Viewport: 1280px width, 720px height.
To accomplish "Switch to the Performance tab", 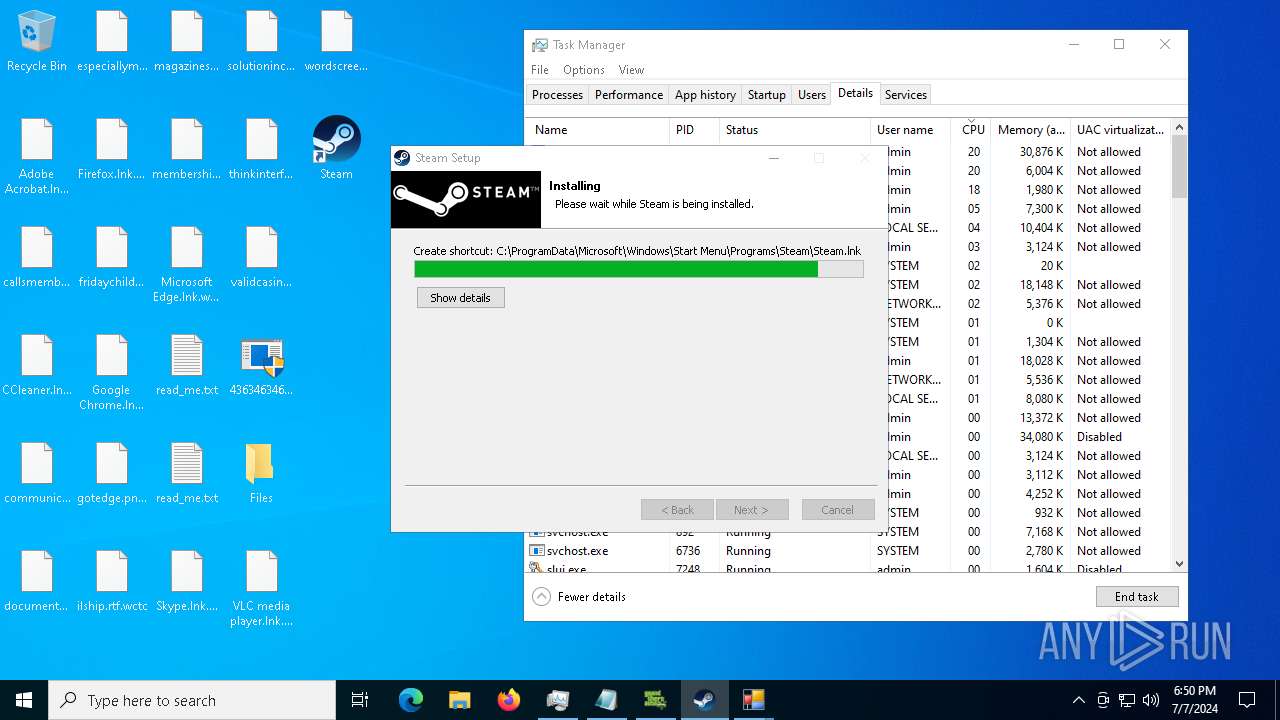I will pos(629,95).
